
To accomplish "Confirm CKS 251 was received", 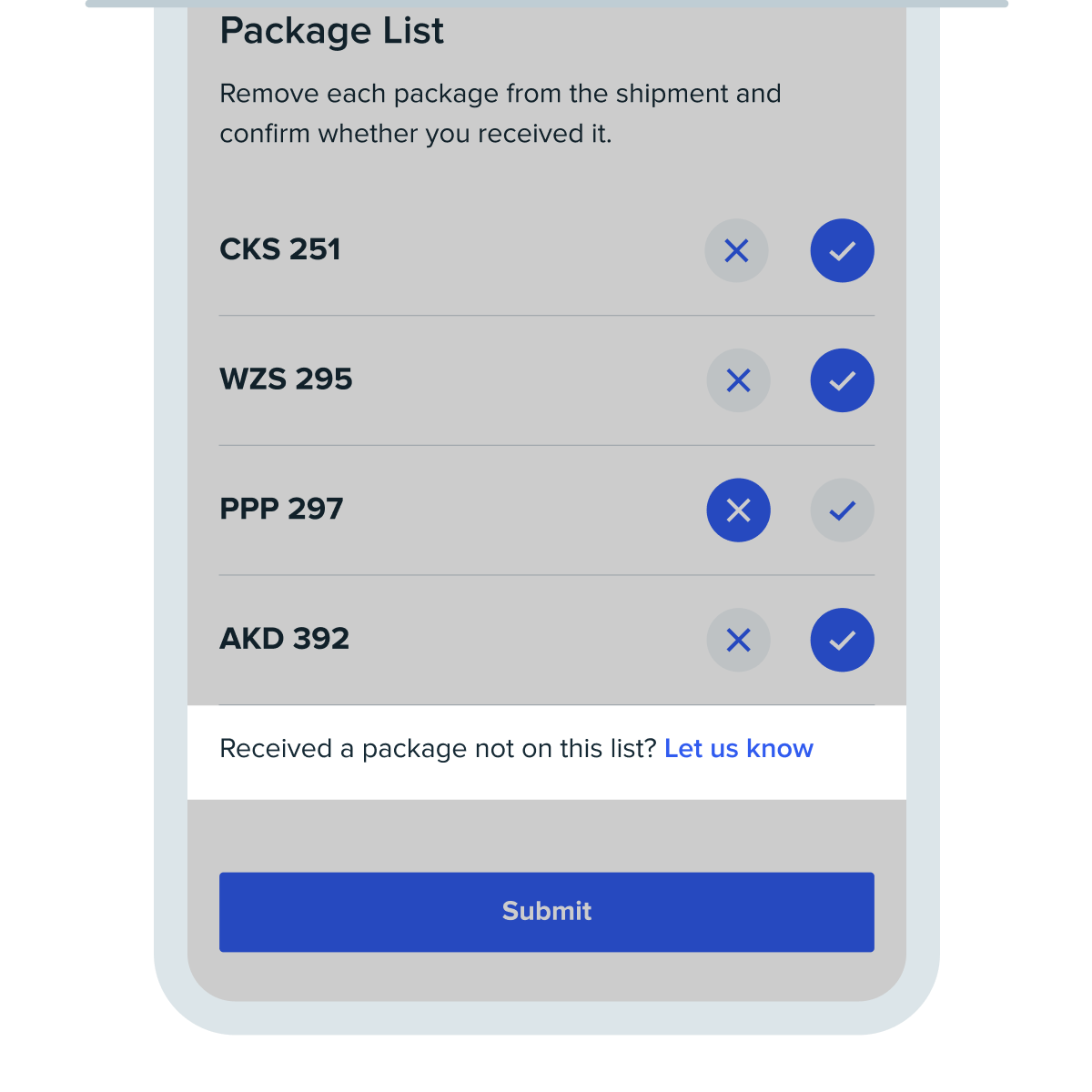I will tap(843, 250).
